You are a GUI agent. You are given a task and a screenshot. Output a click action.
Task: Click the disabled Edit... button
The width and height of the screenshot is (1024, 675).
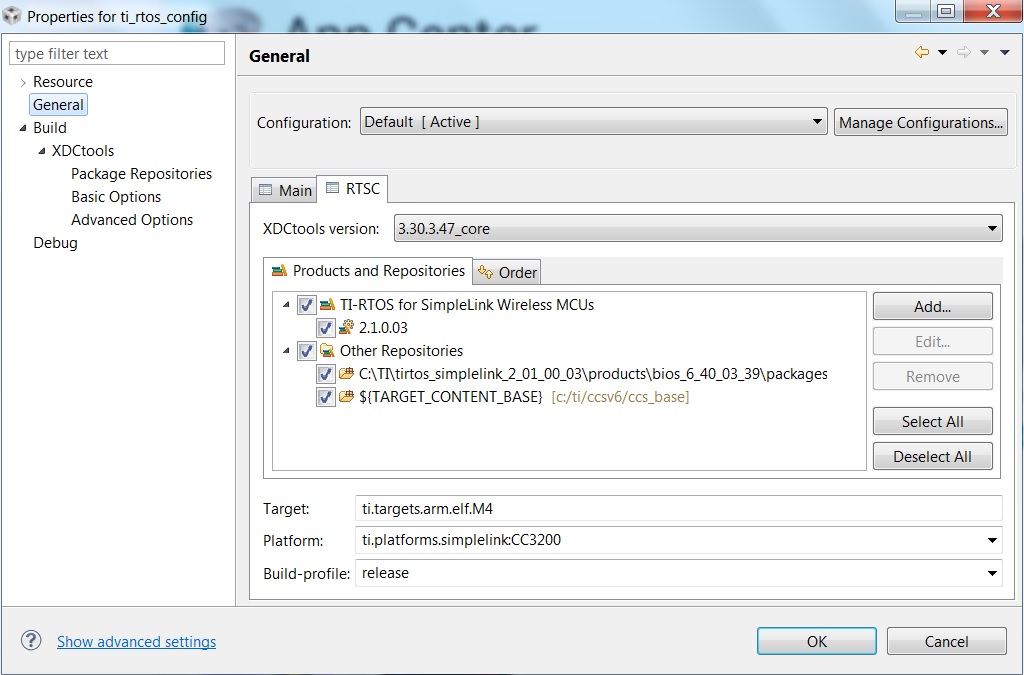(x=933, y=341)
